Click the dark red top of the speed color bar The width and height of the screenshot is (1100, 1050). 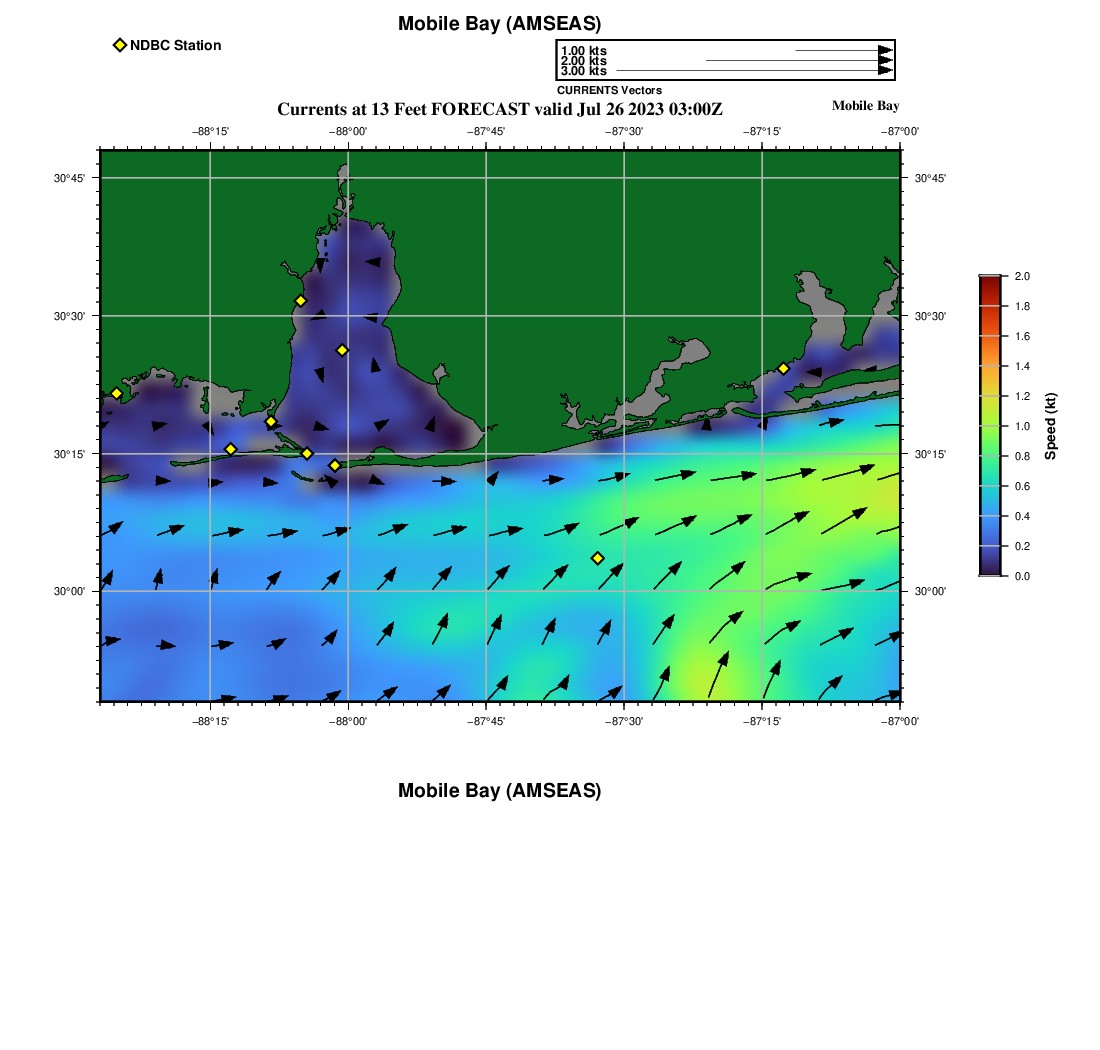[990, 280]
